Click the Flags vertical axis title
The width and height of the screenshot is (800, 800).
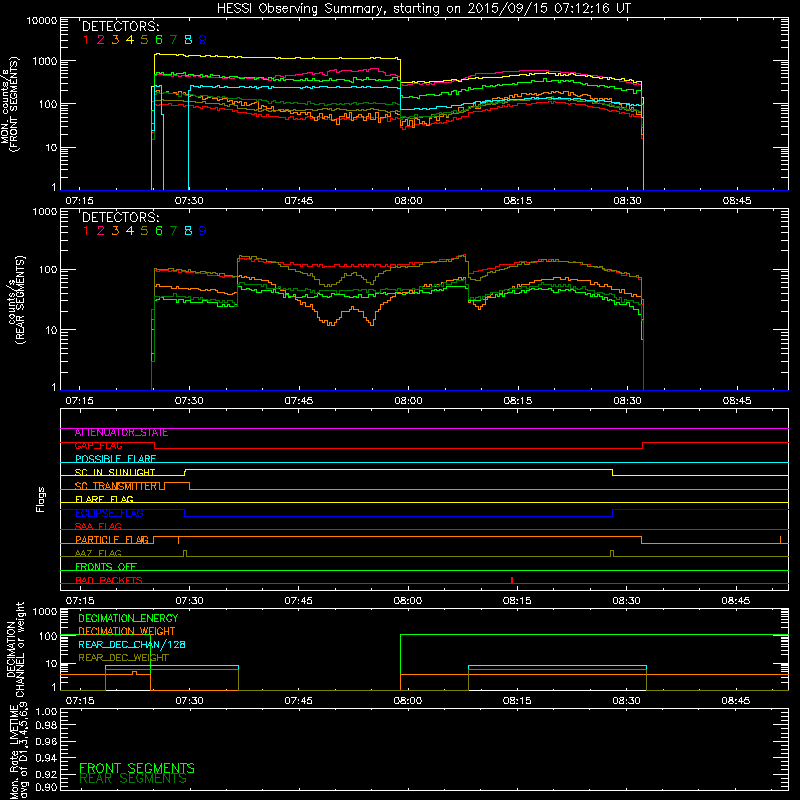41,499
